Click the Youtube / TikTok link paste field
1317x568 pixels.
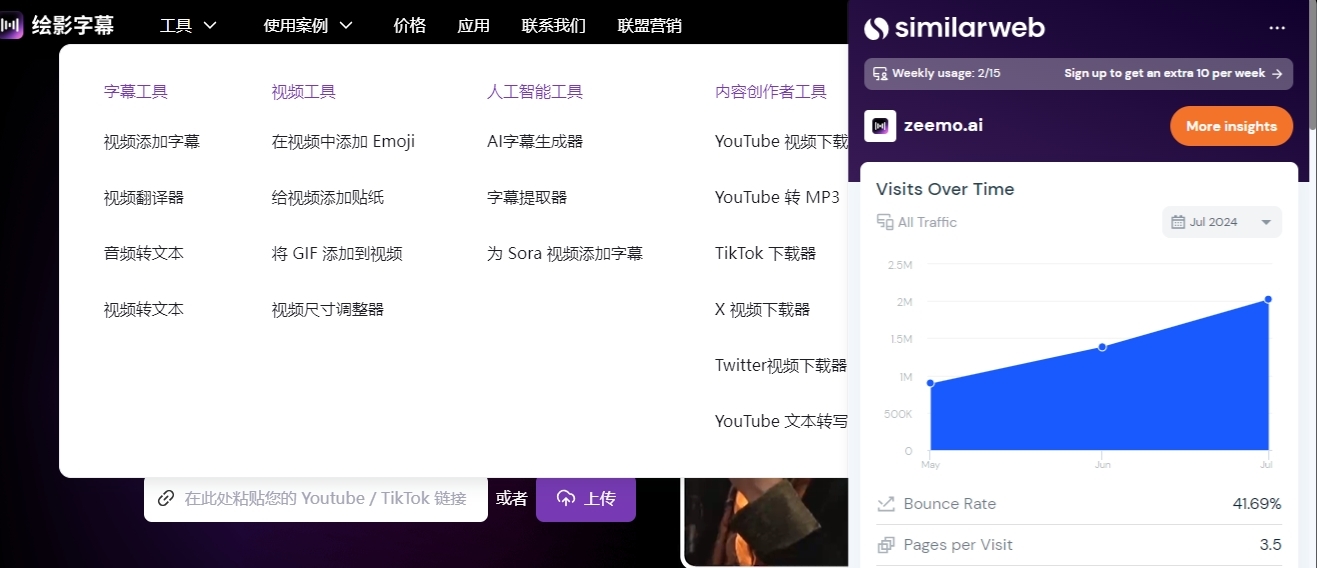coord(316,498)
